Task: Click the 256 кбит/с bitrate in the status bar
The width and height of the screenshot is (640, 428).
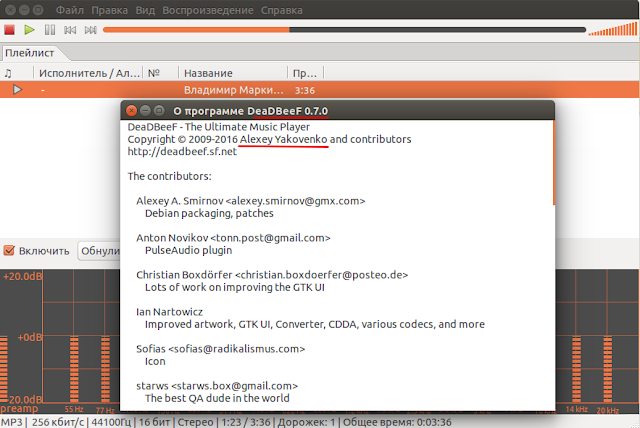Action: [58, 422]
